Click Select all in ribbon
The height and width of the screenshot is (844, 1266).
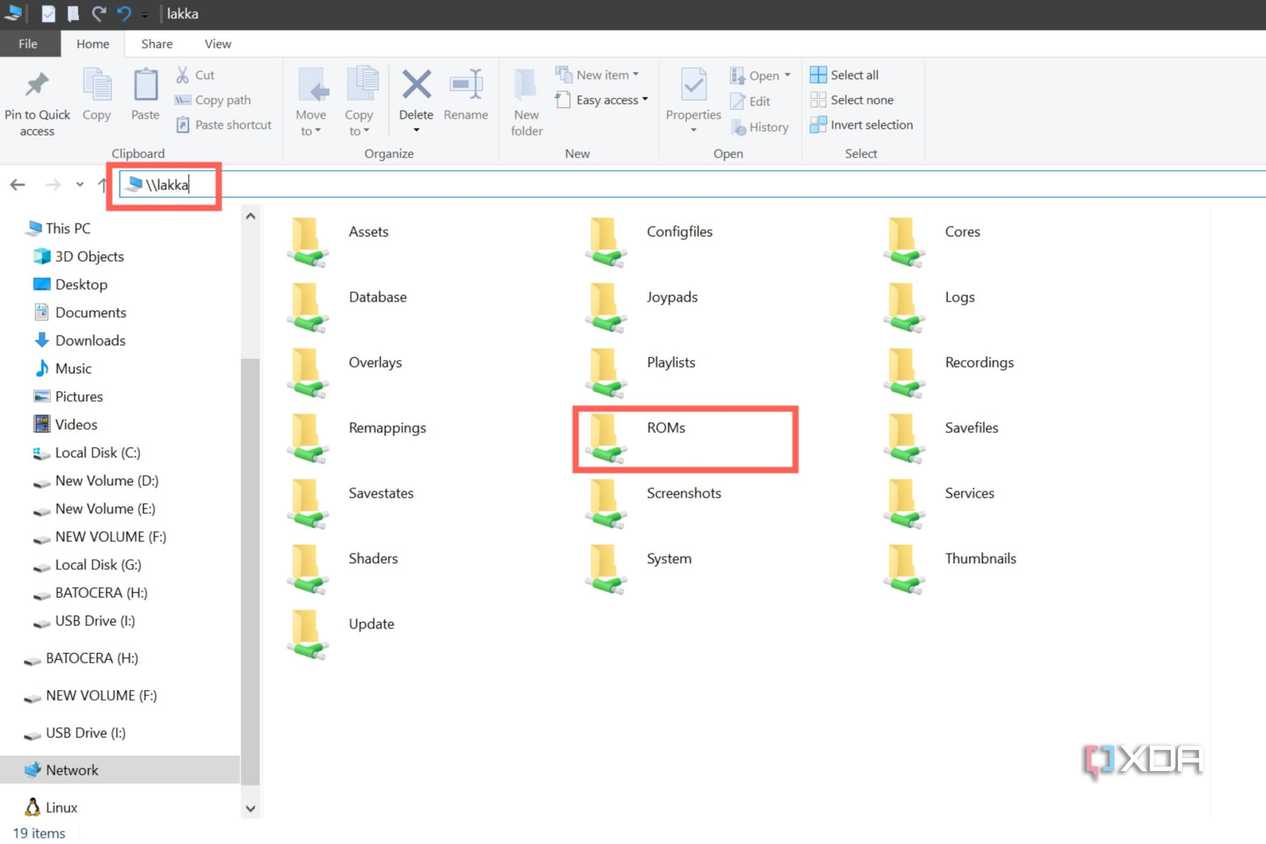pos(844,75)
